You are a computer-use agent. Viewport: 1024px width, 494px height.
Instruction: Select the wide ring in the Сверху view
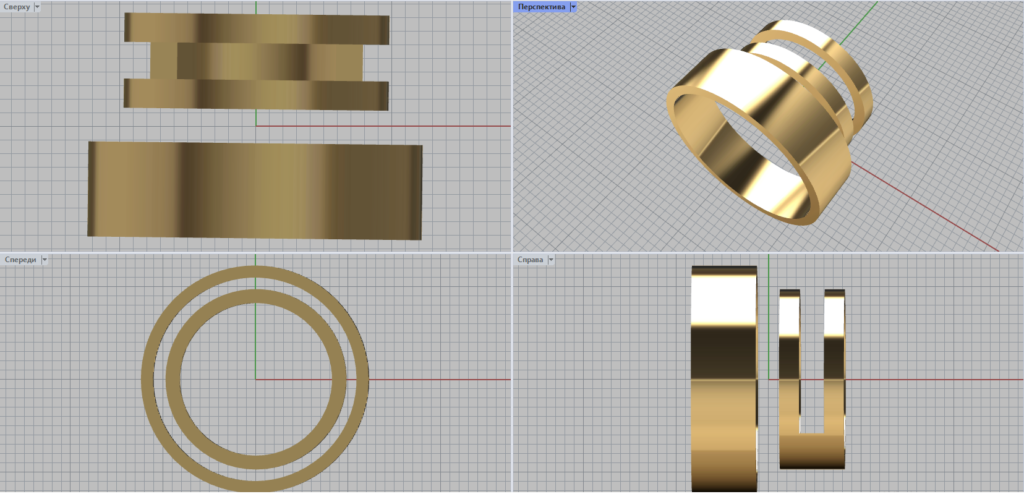pyautogui.click(x=255, y=189)
